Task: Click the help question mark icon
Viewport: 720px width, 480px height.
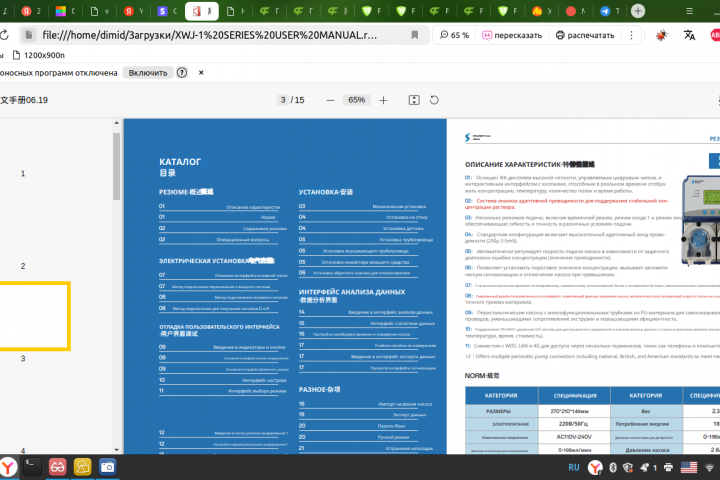Action: (182, 73)
